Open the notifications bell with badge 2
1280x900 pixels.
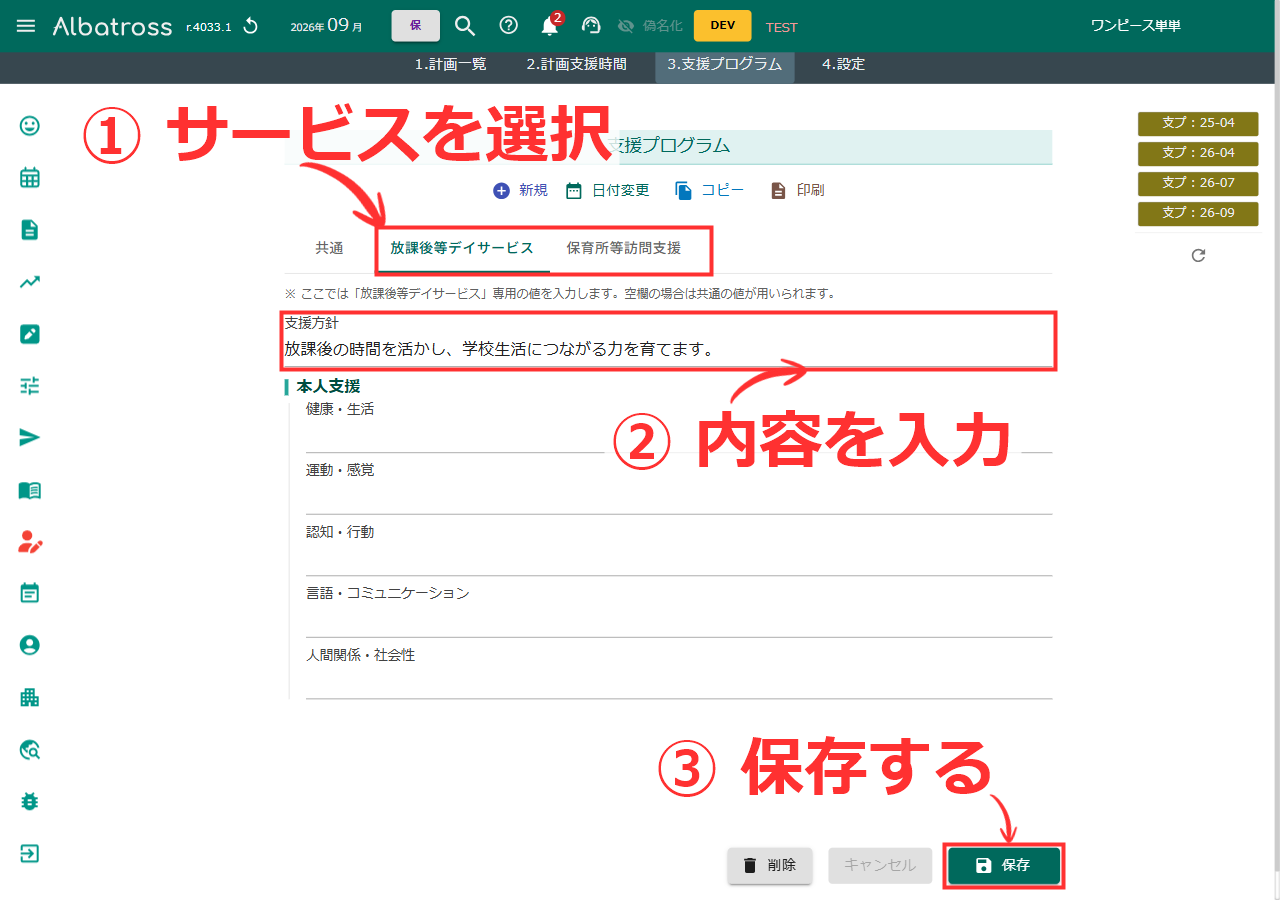(x=550, y=26)
